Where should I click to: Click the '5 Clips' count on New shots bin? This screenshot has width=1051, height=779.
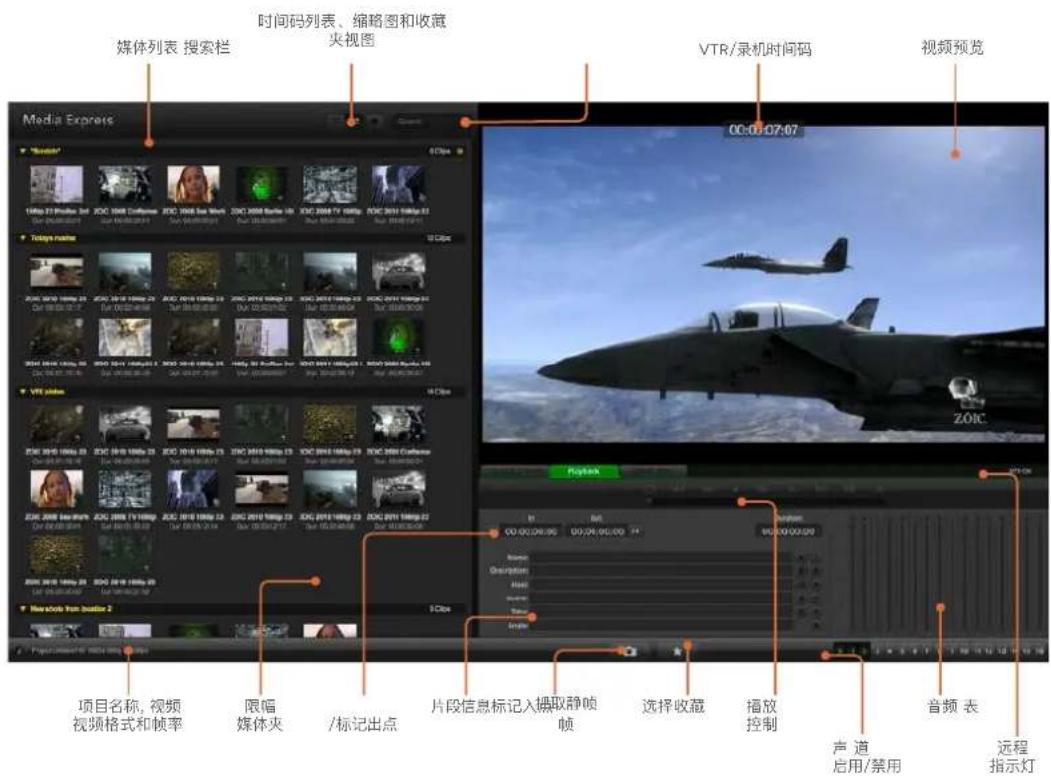pos(440,609)
